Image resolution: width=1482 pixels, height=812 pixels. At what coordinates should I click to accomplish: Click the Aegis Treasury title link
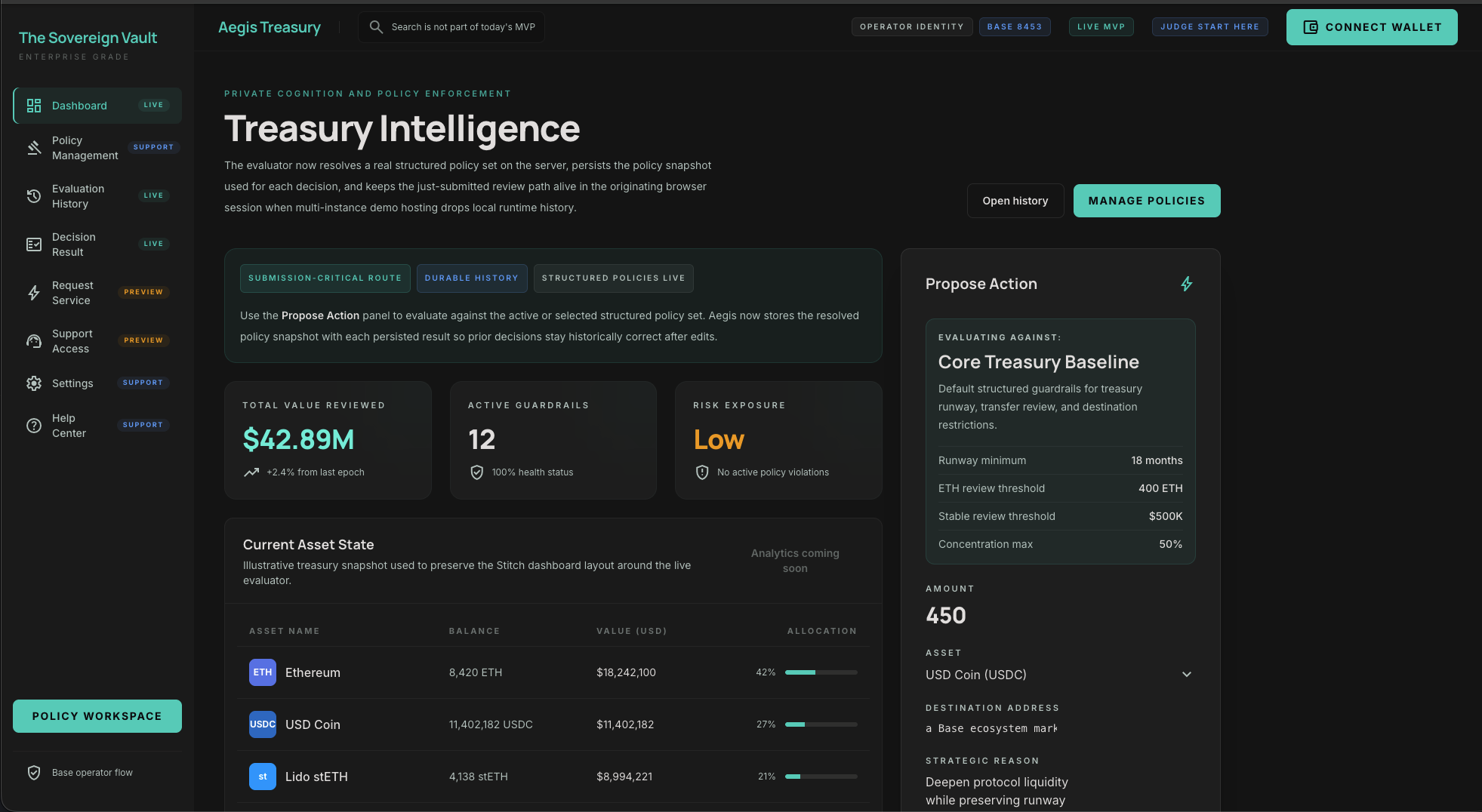tap(270, 27)
